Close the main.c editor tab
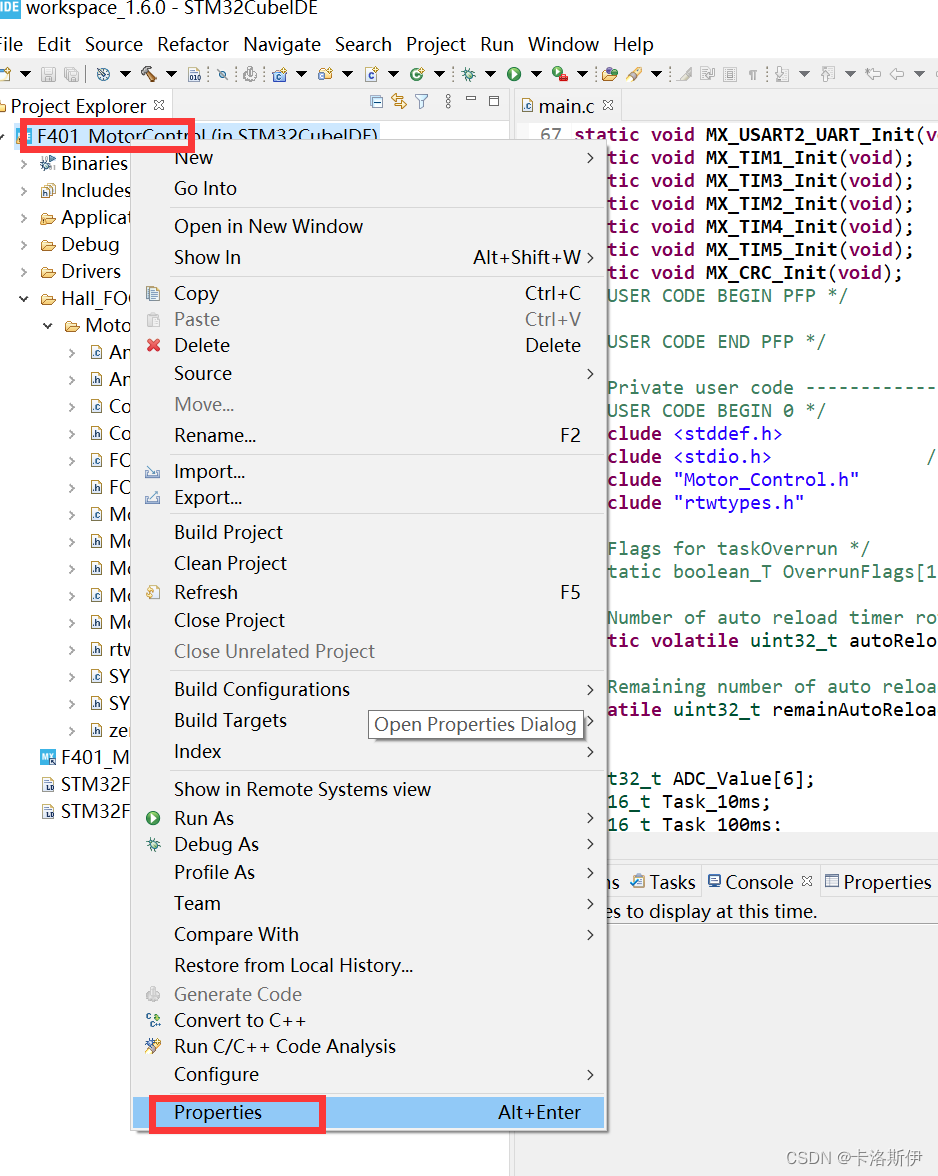This screenshot has width=938, height=1176. click(608, 105)
